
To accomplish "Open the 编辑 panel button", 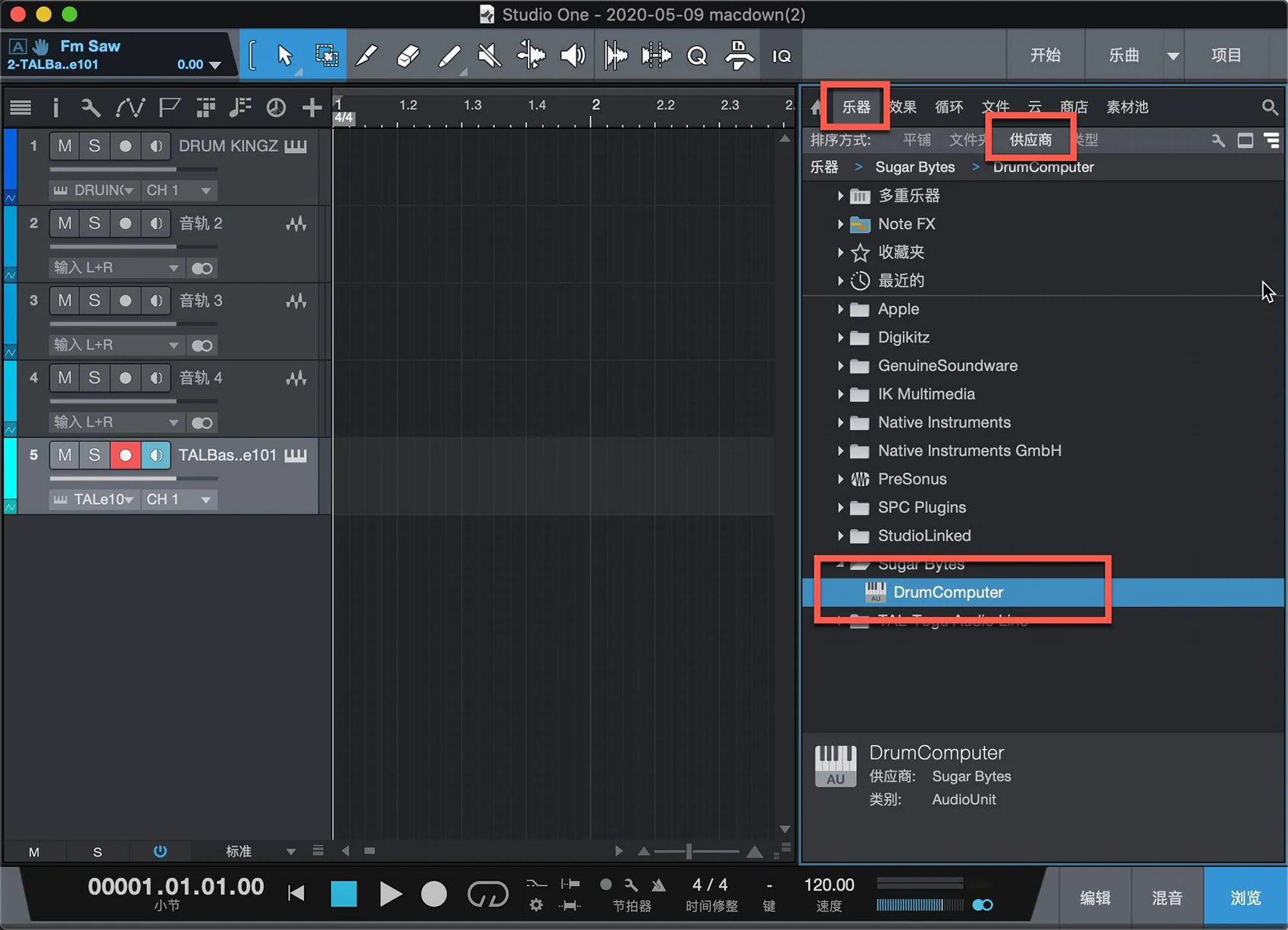I will point(1095,897).
